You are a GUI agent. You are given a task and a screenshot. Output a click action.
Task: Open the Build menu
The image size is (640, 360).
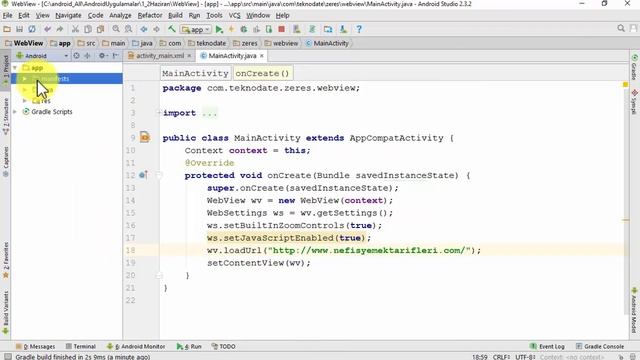tap(175, 15)
